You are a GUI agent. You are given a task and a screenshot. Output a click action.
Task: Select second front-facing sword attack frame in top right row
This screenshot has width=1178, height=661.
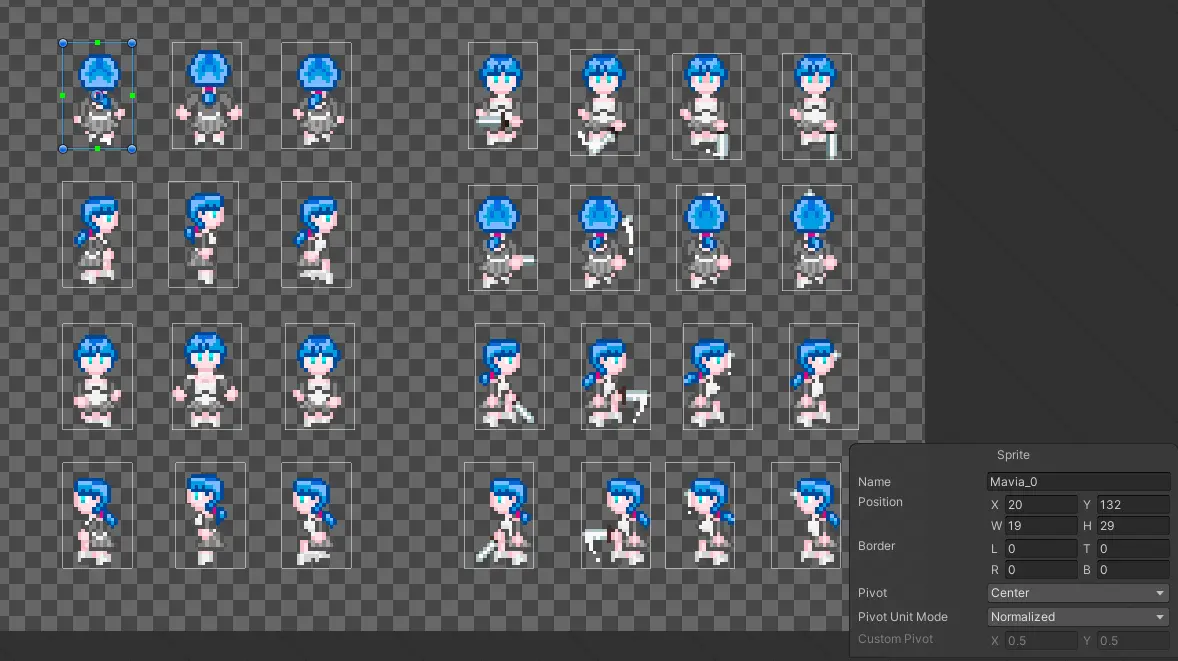(x=605, y=102)
